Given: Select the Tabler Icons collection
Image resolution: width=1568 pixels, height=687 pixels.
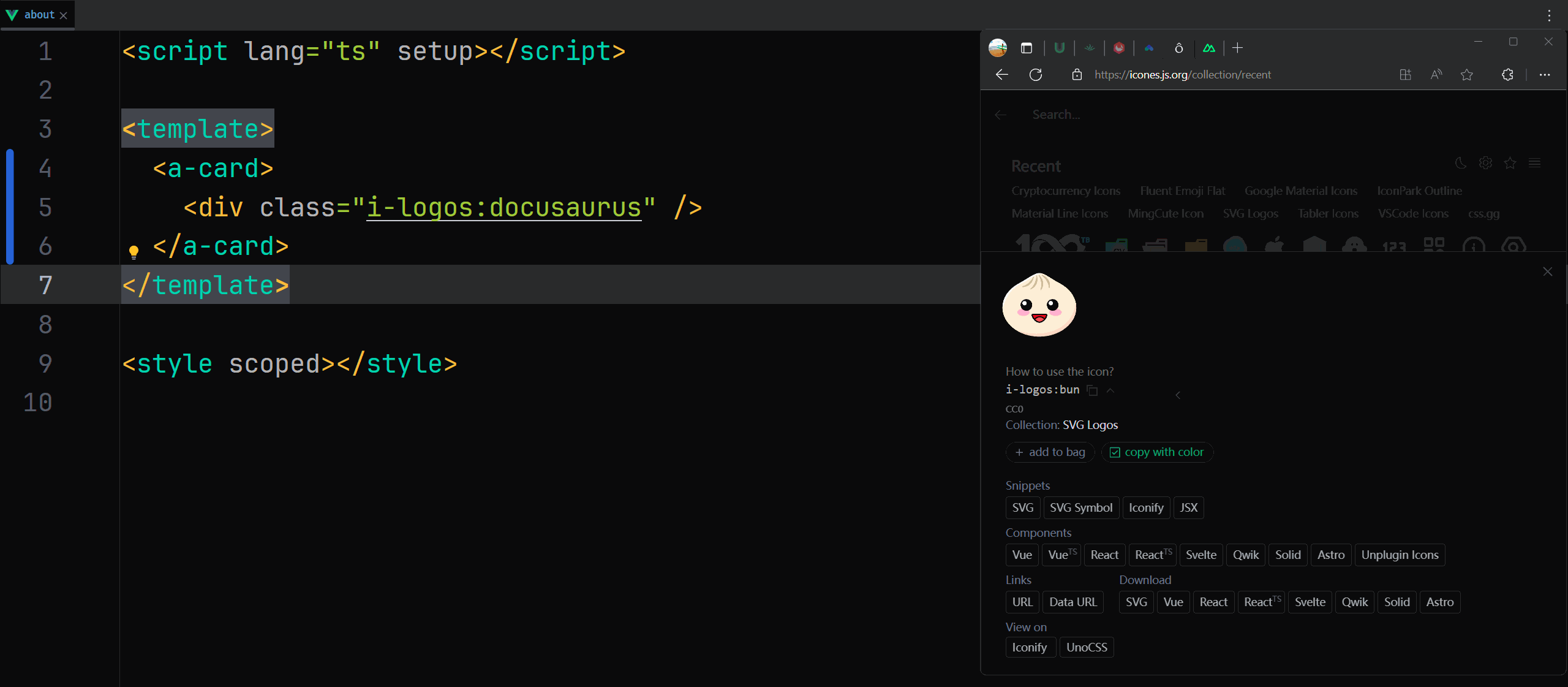Looking at the screenshot, I should [1328, 213].
